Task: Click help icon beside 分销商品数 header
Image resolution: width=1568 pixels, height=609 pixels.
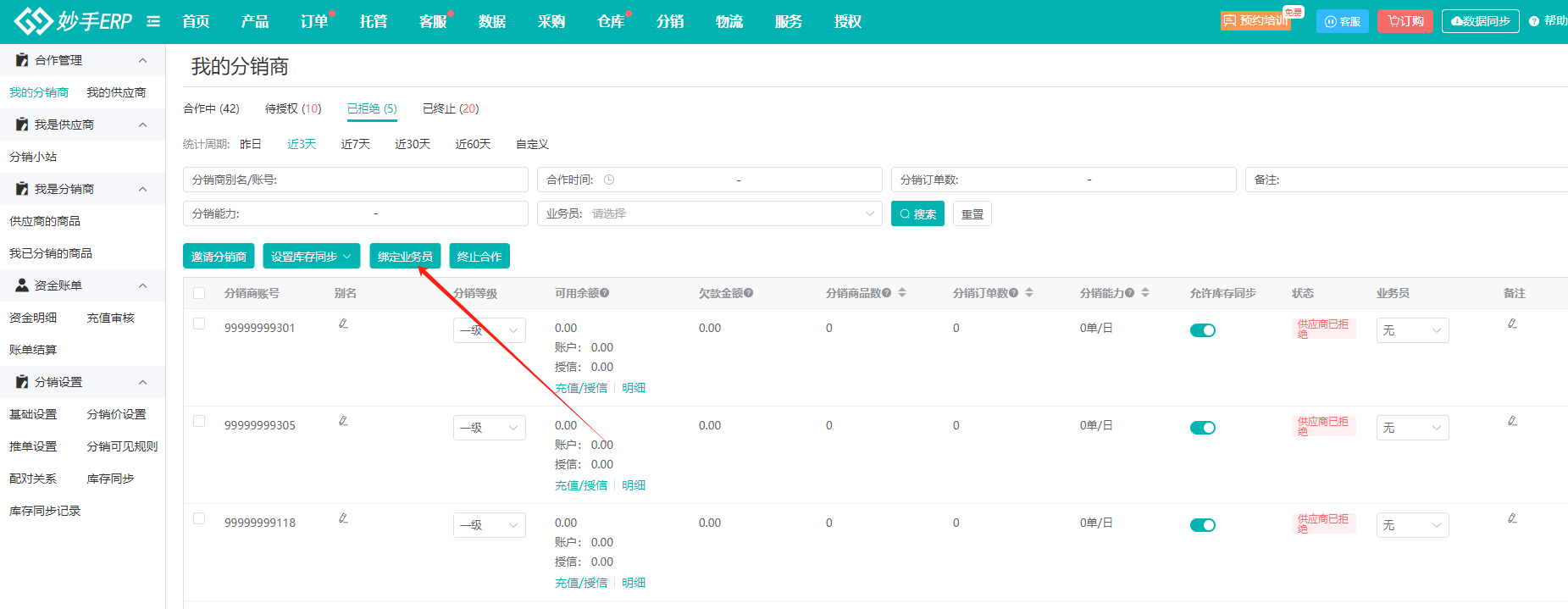Action: 887,293
